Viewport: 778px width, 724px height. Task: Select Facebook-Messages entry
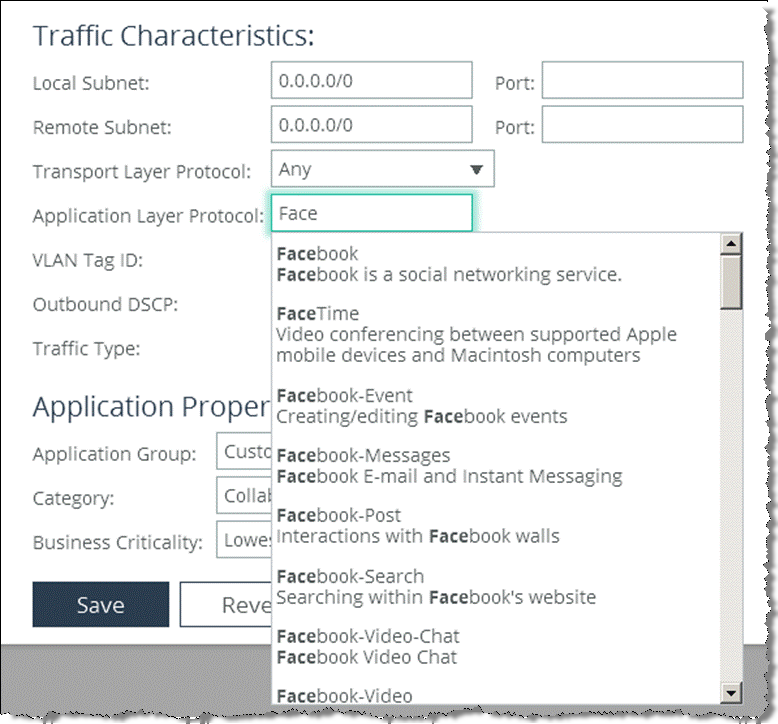pyautogui.click(x=496, y=465)
